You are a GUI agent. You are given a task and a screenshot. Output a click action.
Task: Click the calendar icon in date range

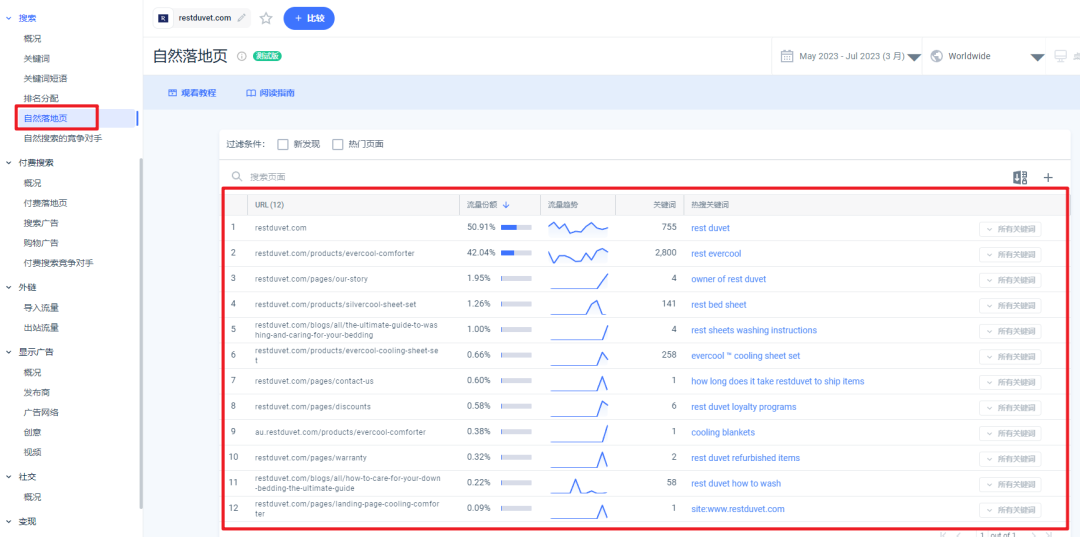(x=787, y=56)
